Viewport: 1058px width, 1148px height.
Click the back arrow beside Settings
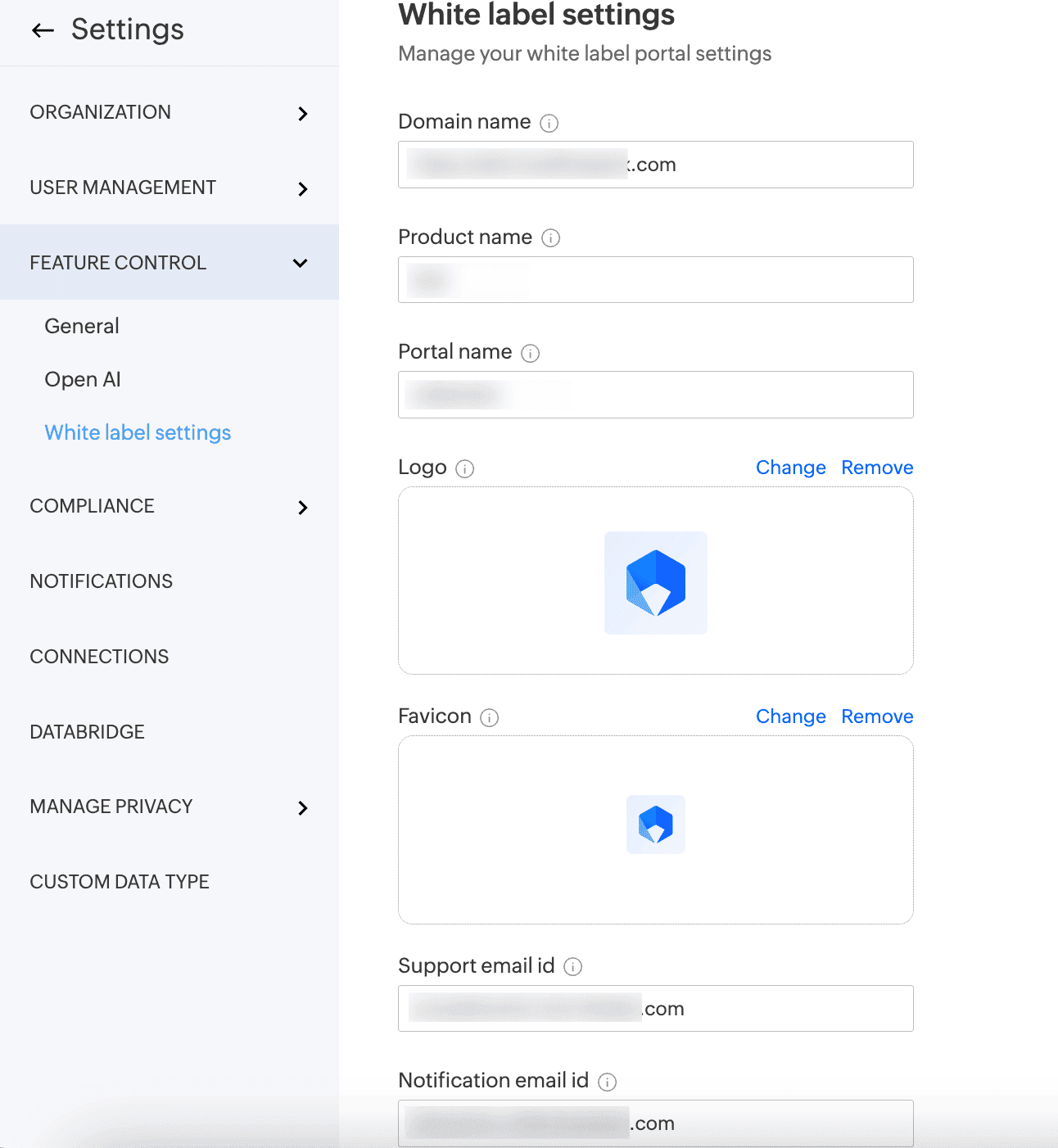tap(43, 31)
